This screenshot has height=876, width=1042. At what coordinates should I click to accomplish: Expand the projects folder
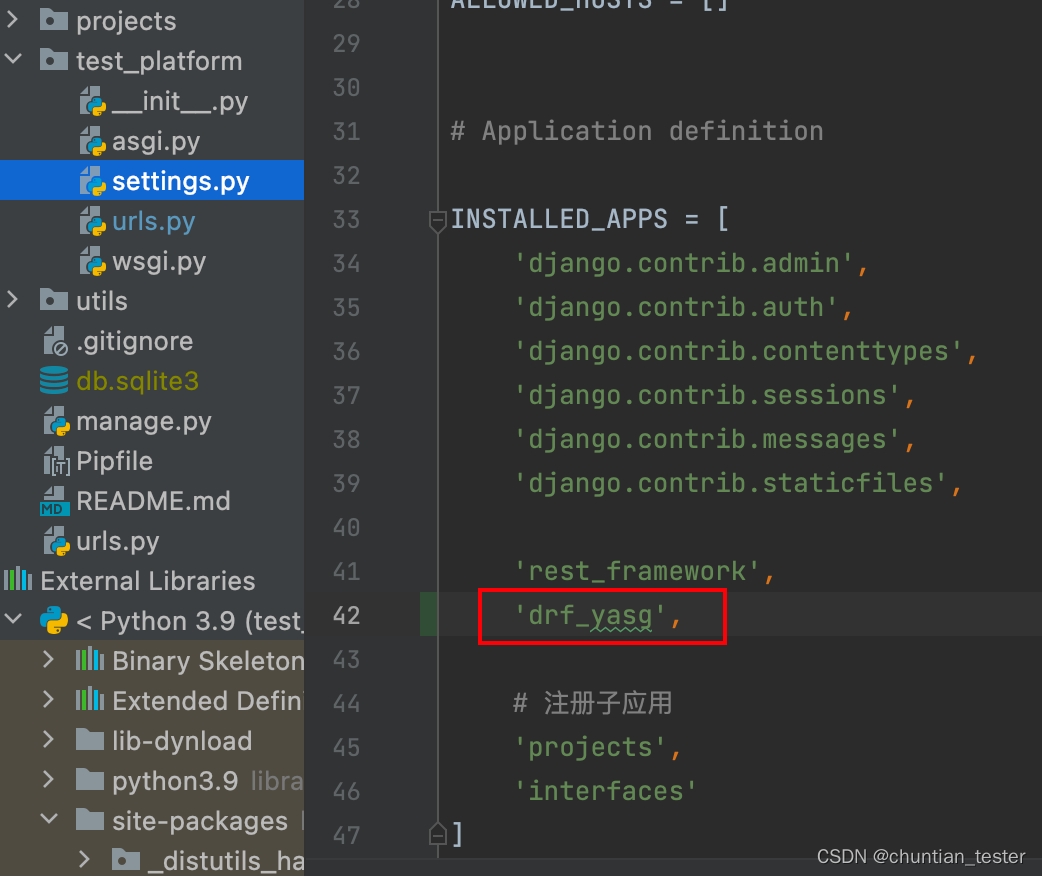(x=13, y=20)
